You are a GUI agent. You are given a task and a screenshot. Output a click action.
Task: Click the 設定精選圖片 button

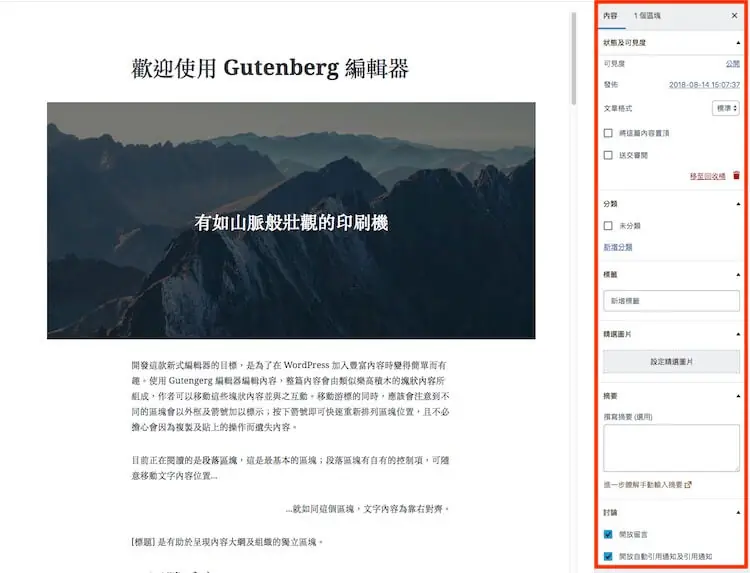pyautogui.click(x=671, y=362)
